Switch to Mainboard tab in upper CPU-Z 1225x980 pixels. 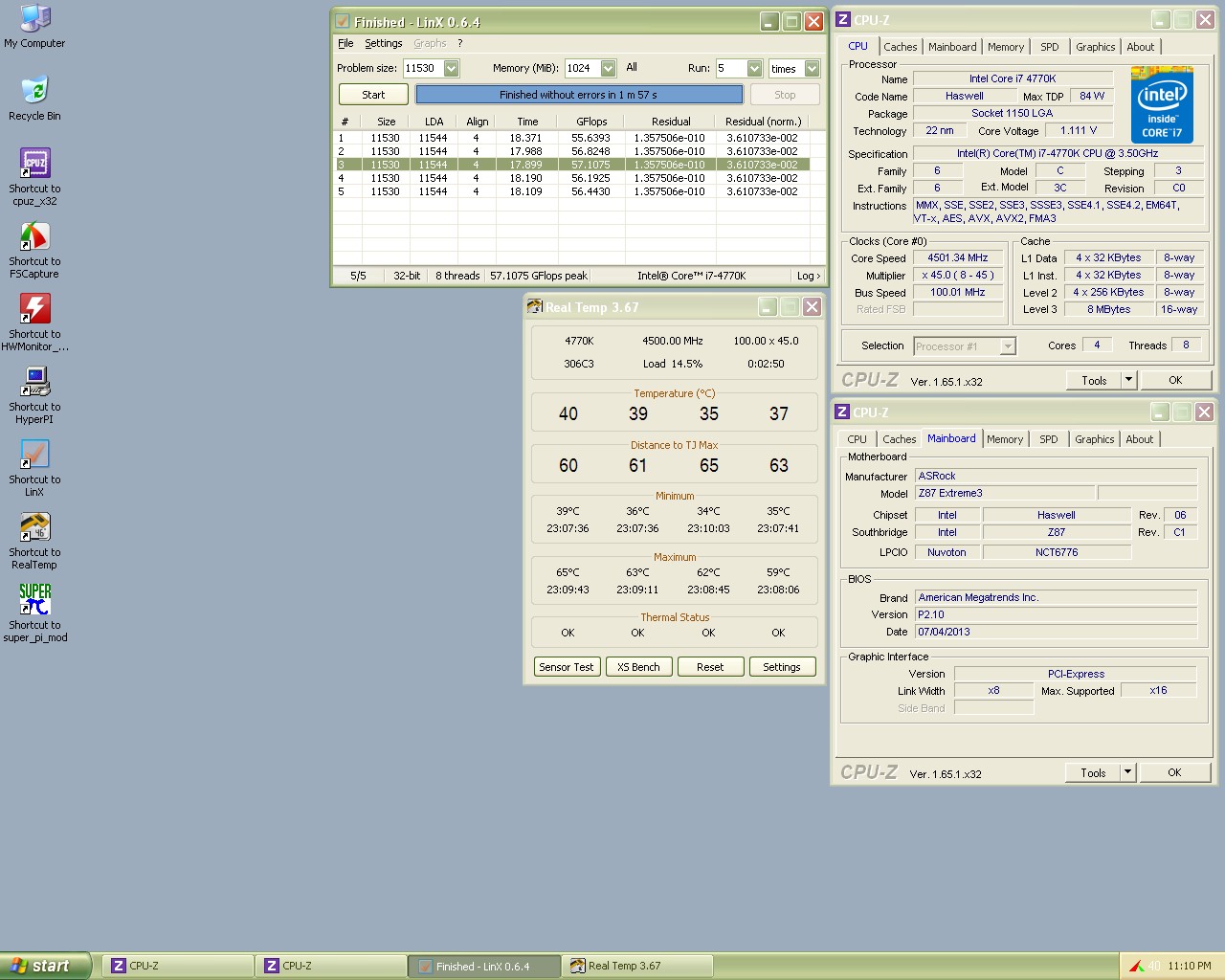click(x=952, y=47)
